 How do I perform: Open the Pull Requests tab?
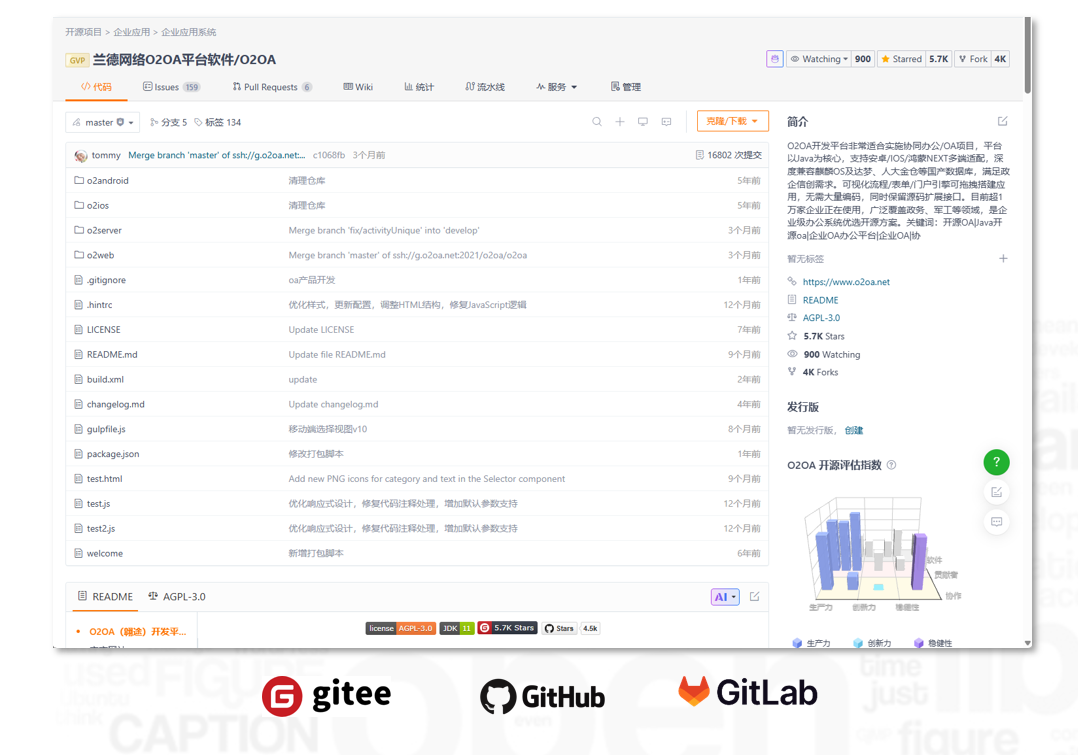[x=271, y=87]
